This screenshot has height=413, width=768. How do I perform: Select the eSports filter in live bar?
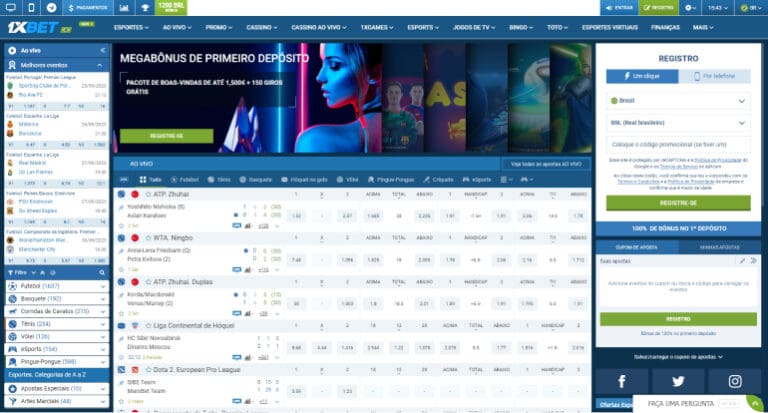pos(477,179)
